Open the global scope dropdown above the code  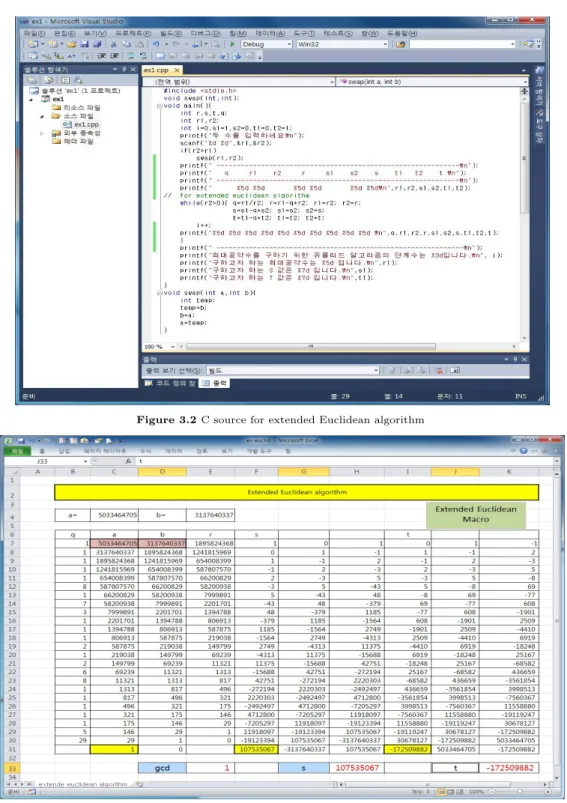pos(332,82)
